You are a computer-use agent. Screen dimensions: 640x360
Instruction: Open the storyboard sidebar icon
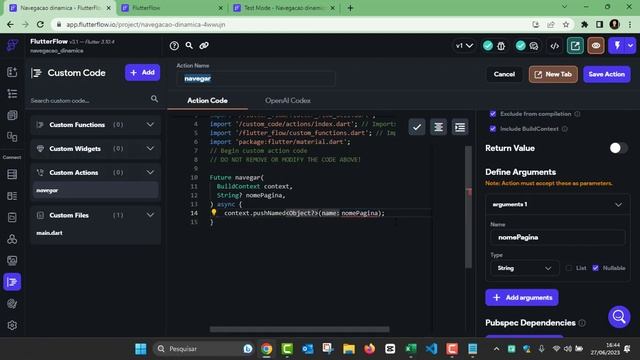pos(12,137)
